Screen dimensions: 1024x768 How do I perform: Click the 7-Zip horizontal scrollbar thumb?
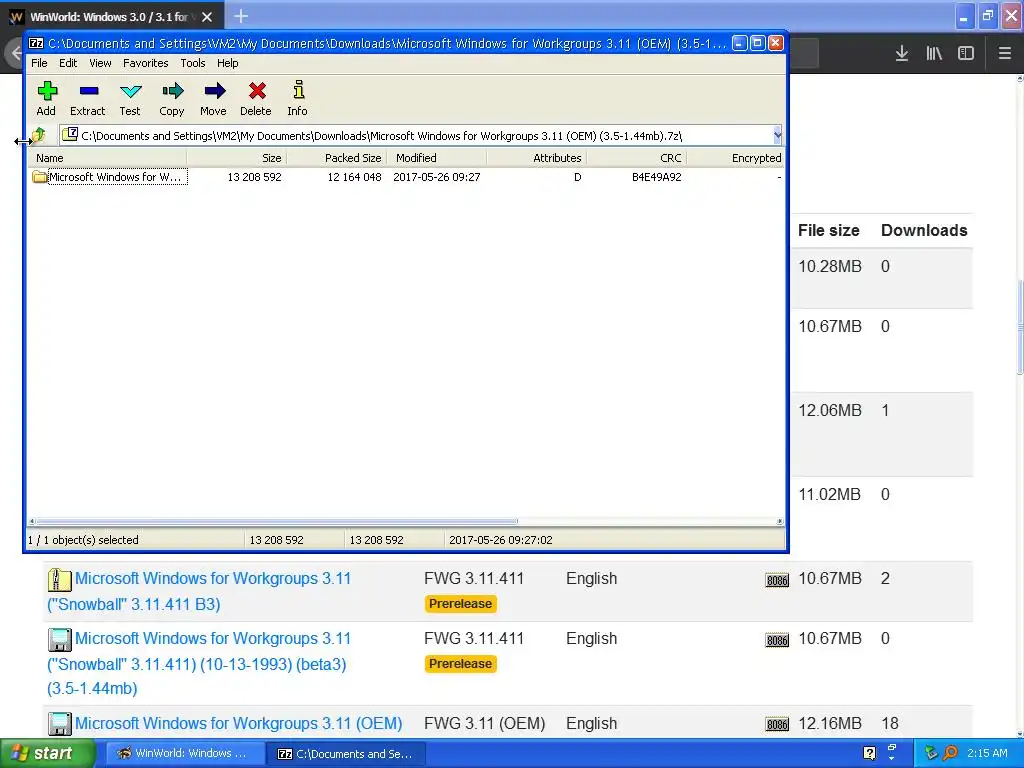(277, 522)
